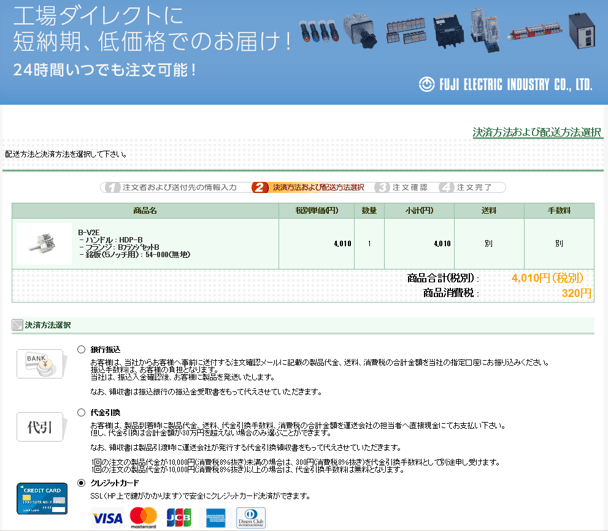The height and width of the screenshot is (531, 608).
Task: Click the VISA card logo
Action: point(108,518)
